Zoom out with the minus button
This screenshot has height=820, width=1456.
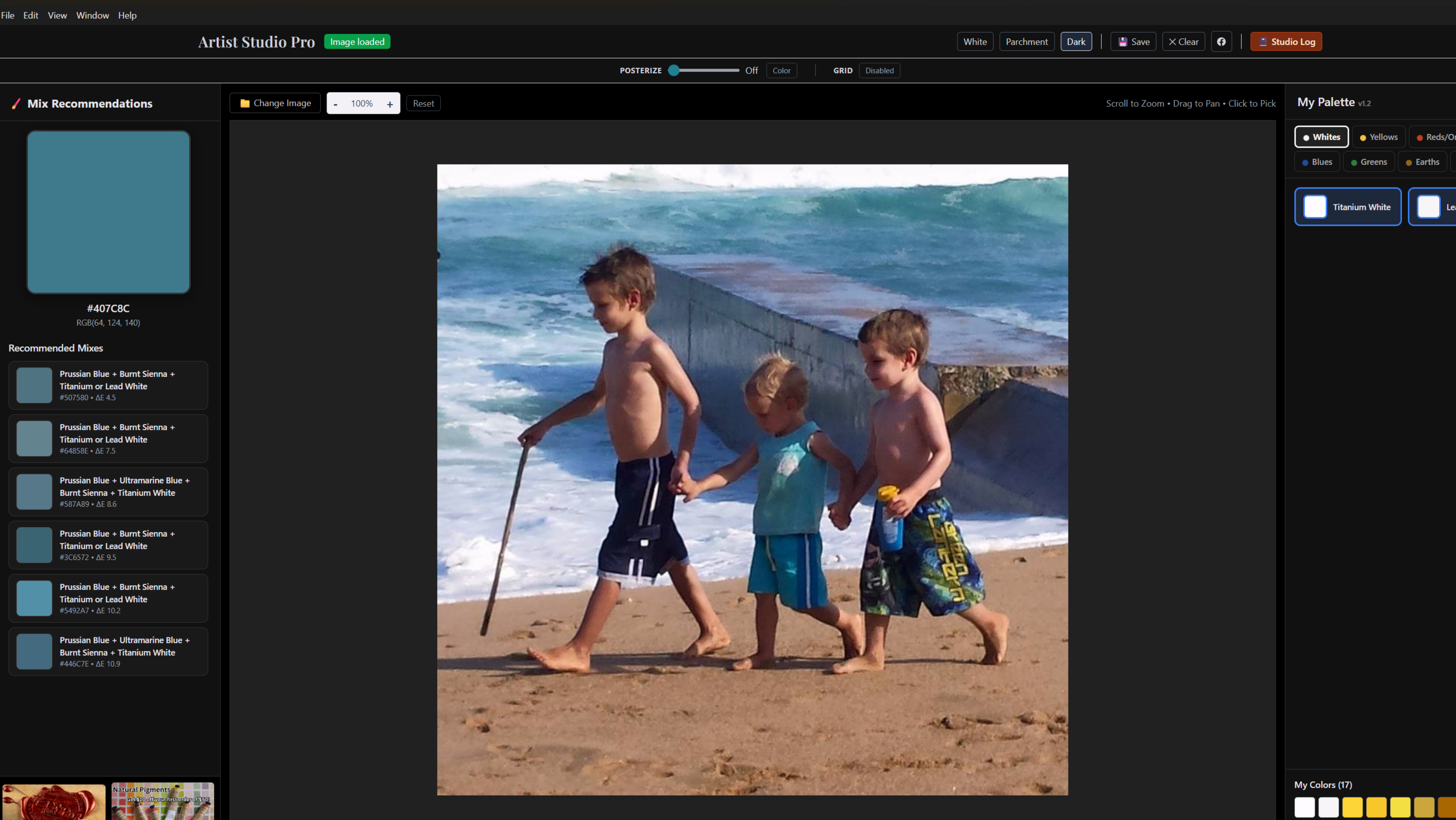(x=336, y=103)
